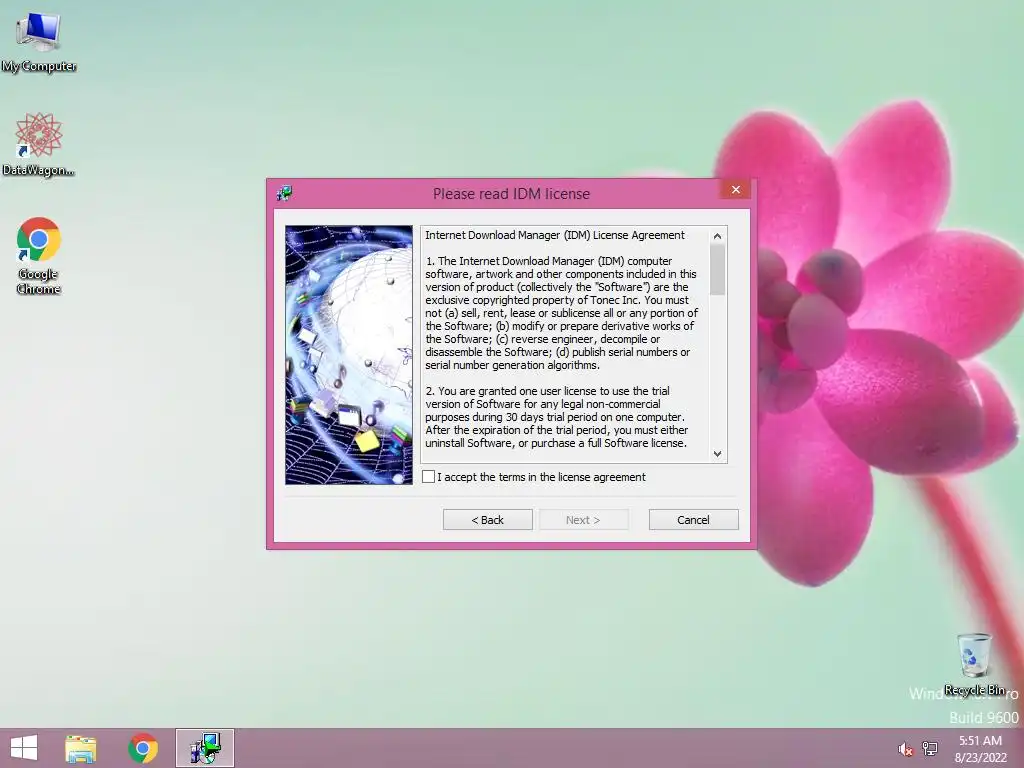Open File Explorer from the taskbar
Screen dimensions: 1024x768
coord(81,748)
